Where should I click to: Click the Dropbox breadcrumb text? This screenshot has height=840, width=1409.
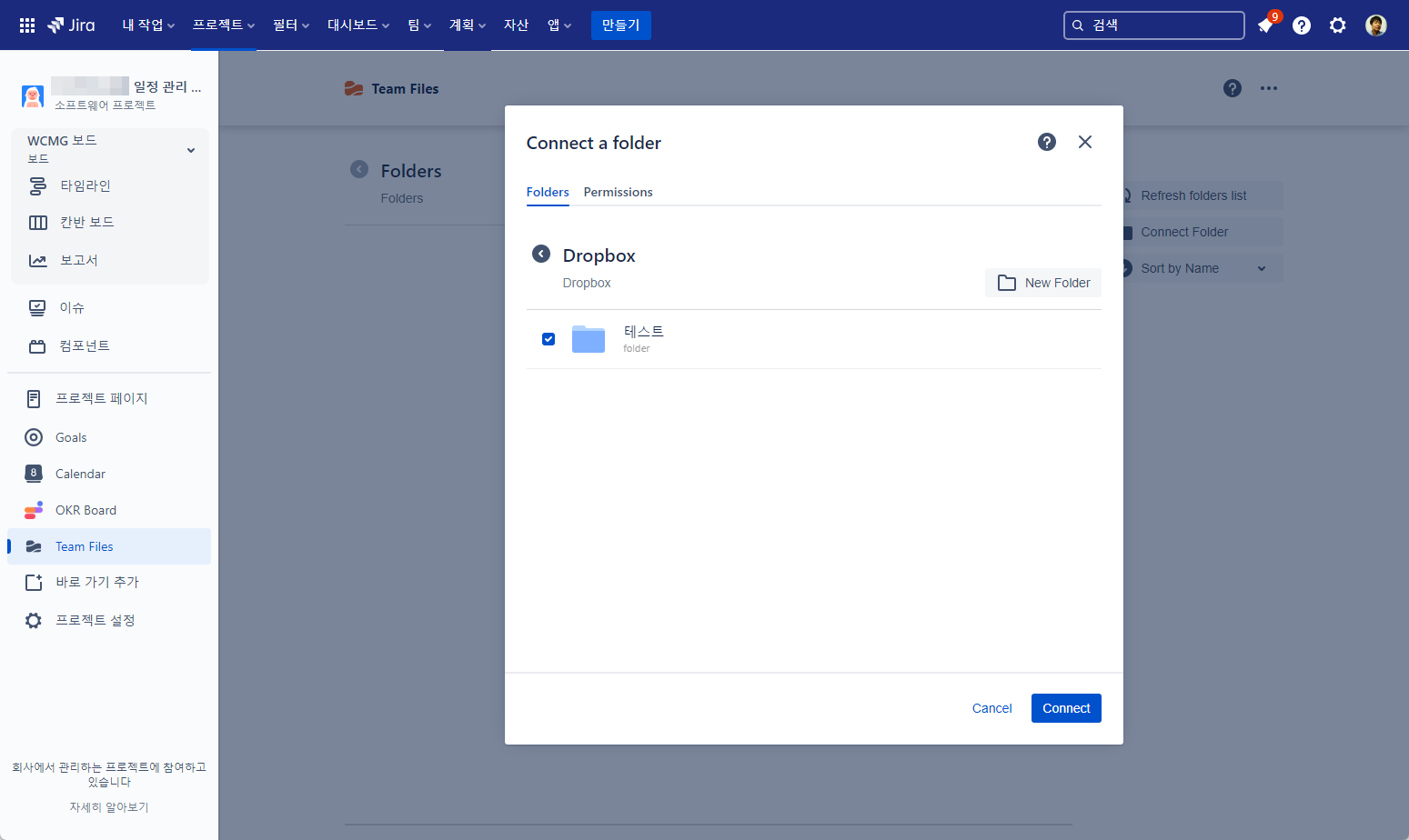[587, 283]
